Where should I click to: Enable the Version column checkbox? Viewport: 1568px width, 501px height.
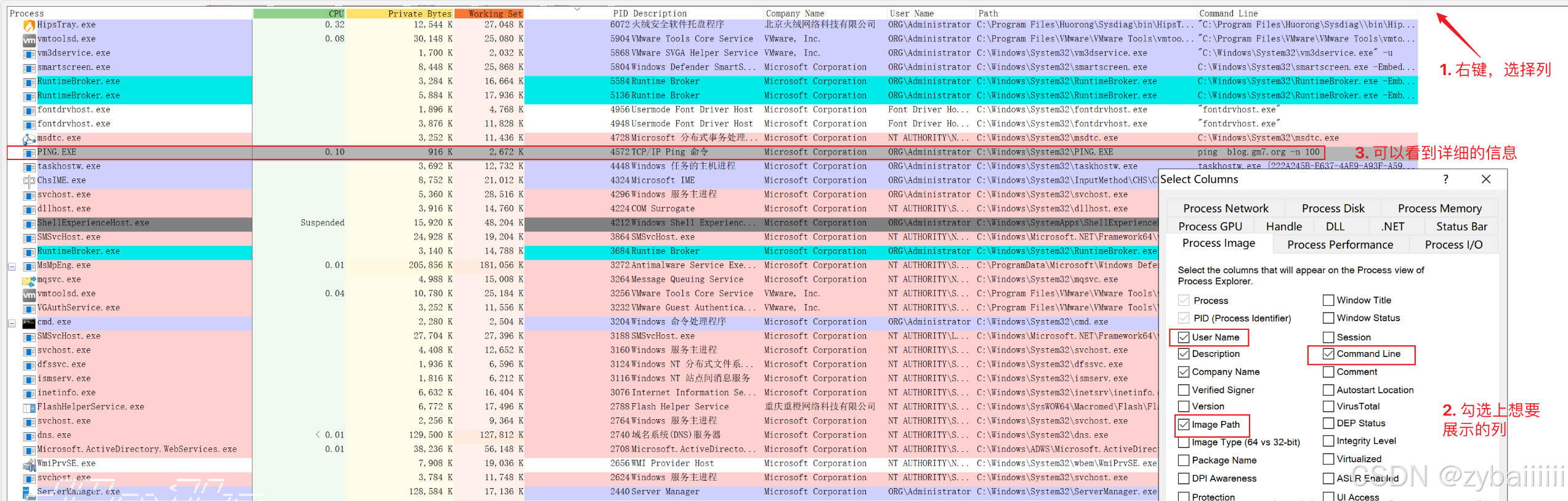(1184, 406)
